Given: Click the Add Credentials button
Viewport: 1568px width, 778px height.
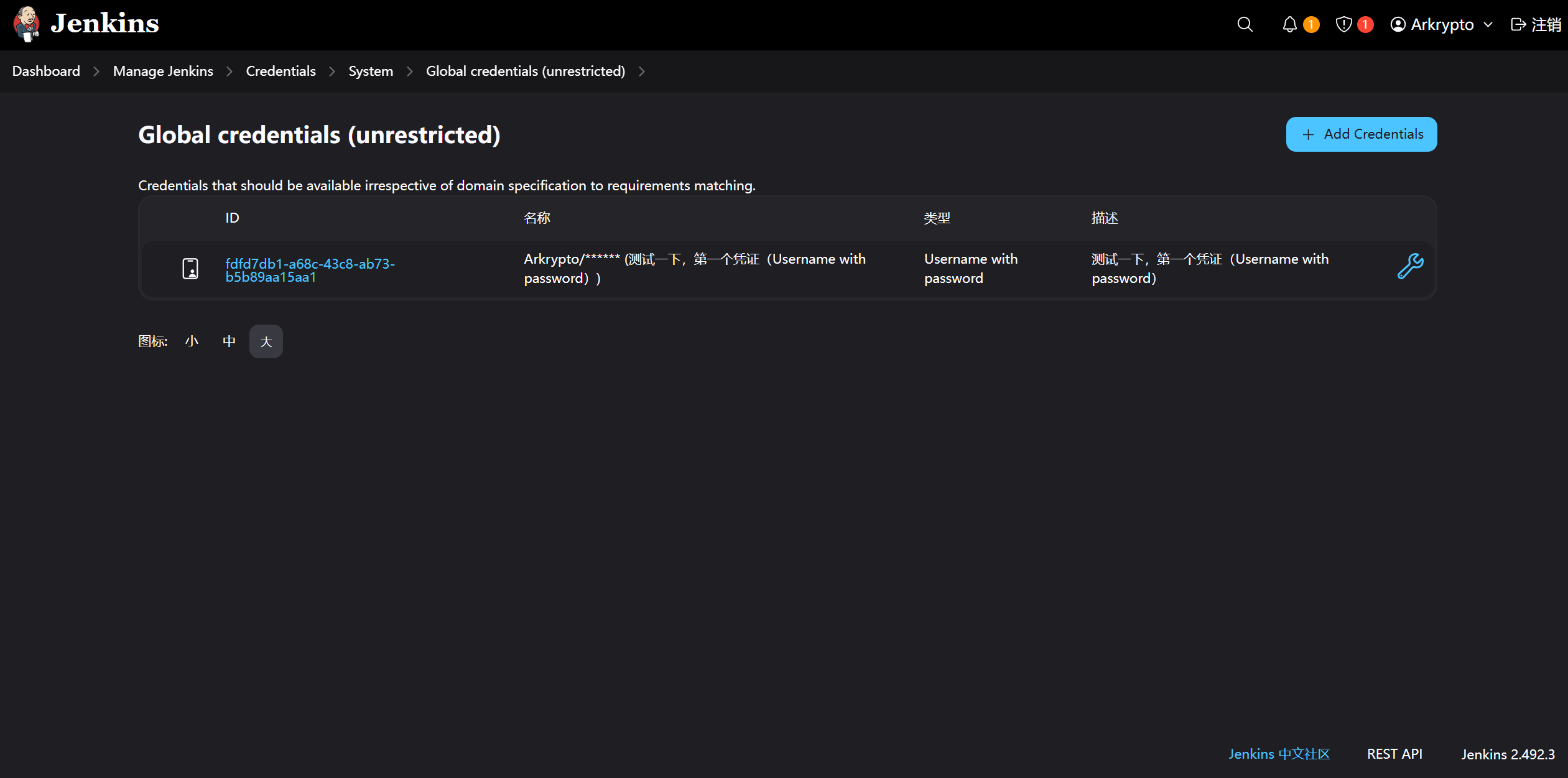Looking at the screenshot, I should click(1362, 134).
